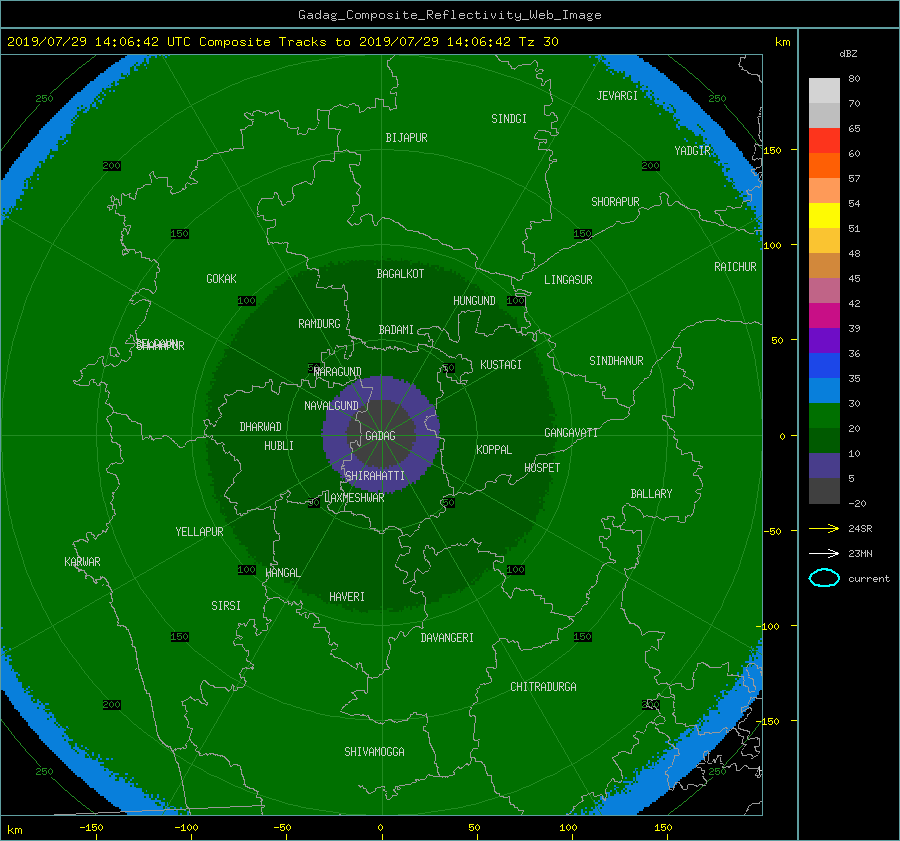Image resolution: width=900 pixels, height=841 pixels.
Task: Click the SHIVAMOGGA city label
Action: (374, 752)
